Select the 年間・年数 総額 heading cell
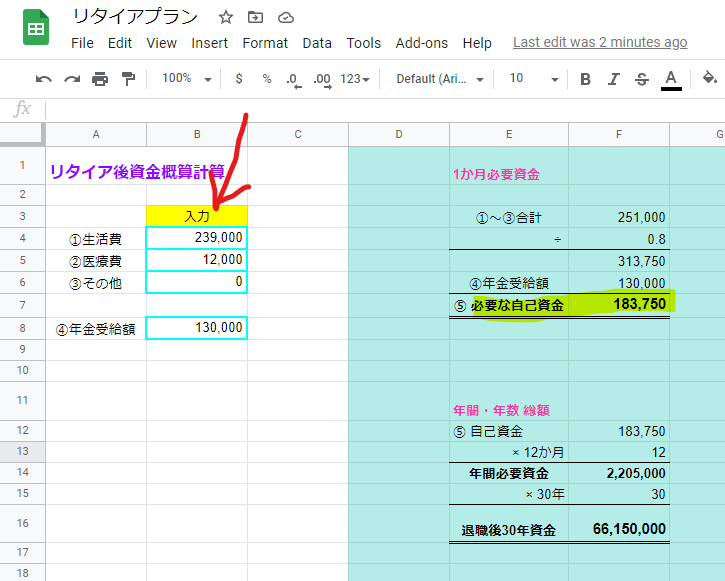Image resolution: width=725 pixels, height=581 pixels. (509, 401)
